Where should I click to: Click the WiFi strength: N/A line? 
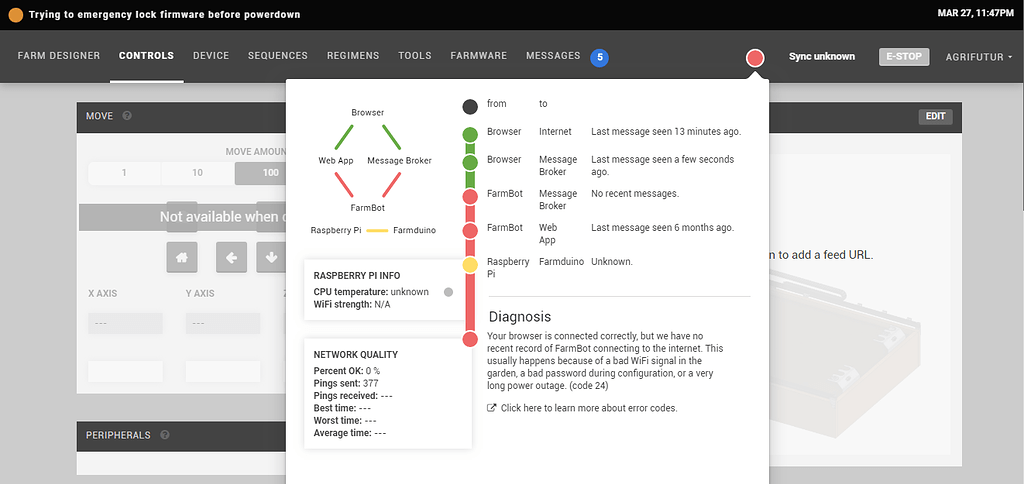click(x=352, y=304)
